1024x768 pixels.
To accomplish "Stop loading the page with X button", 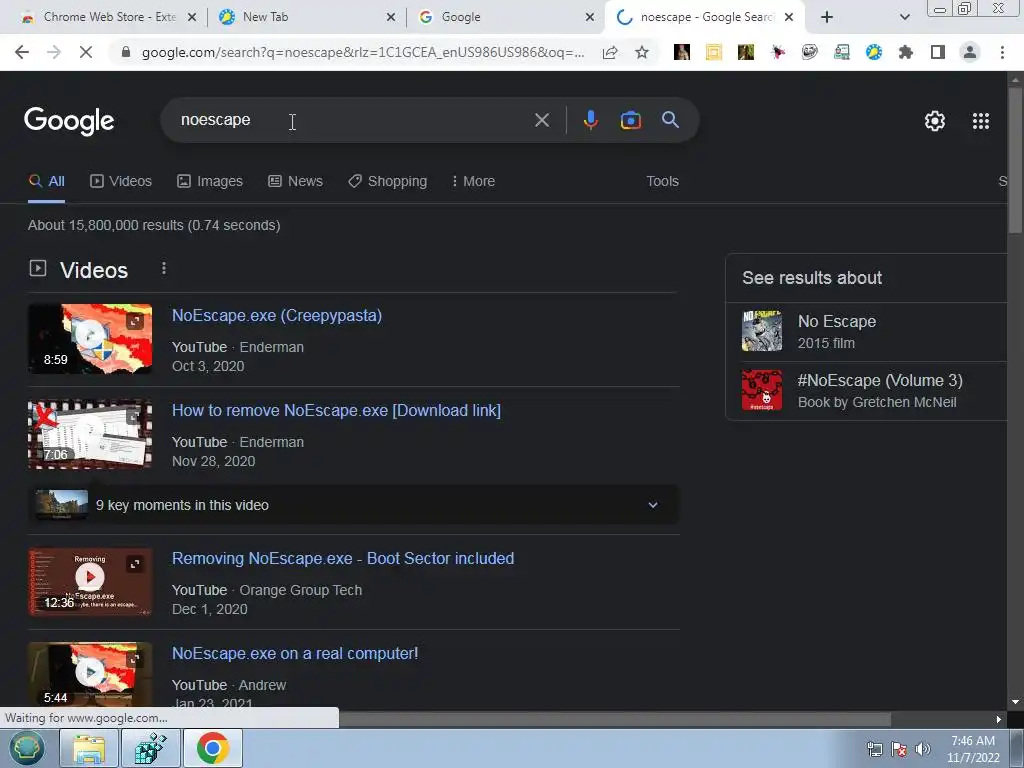I will pyautogui.click(x=86, y=52).
